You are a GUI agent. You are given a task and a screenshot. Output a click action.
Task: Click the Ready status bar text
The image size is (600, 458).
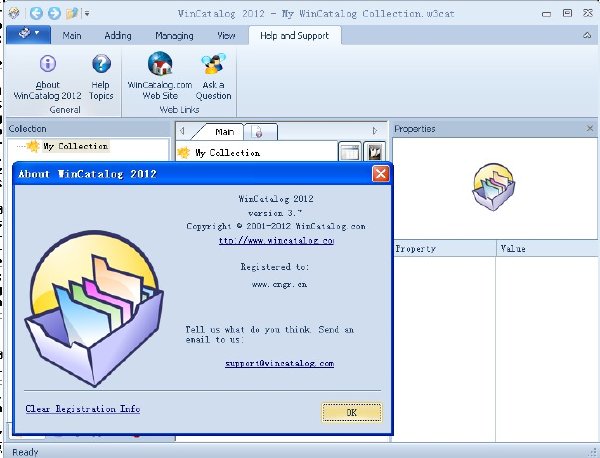coord(25,452)
